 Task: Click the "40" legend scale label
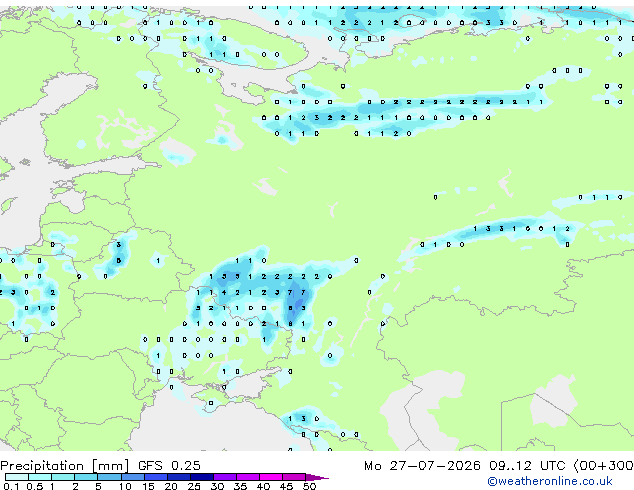263,486
